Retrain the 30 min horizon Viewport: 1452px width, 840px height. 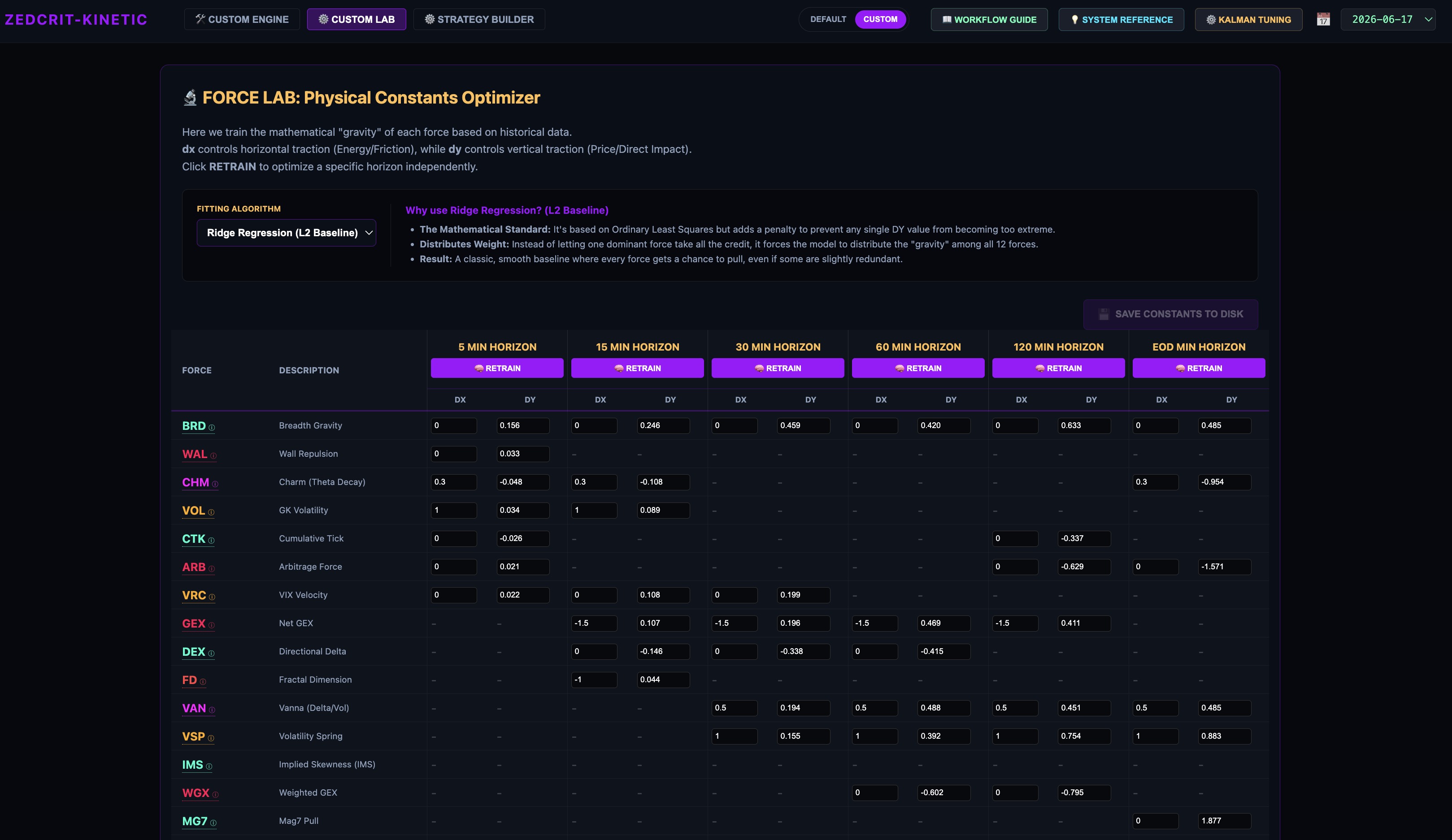point(777,368)
